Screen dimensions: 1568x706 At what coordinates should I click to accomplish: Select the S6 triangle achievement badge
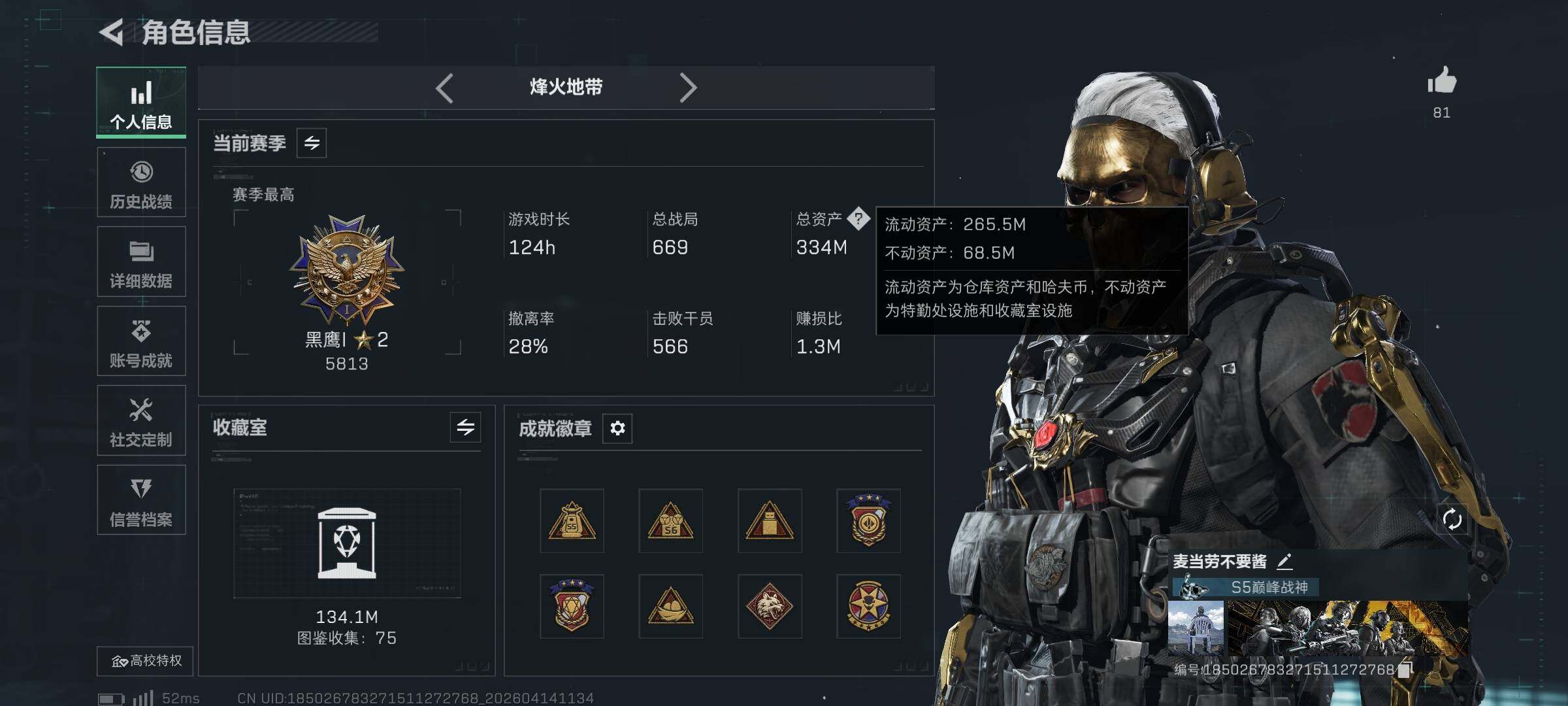(670, 521)
